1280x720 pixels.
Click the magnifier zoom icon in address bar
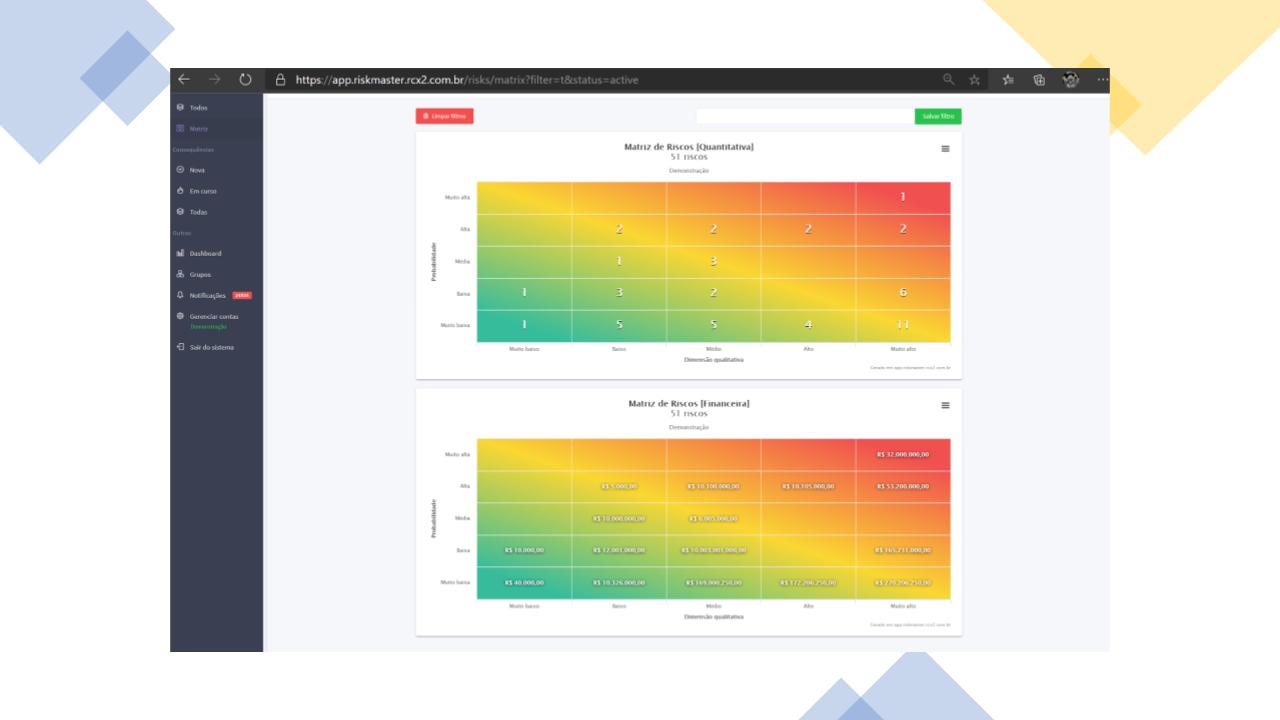pos(949,80)
